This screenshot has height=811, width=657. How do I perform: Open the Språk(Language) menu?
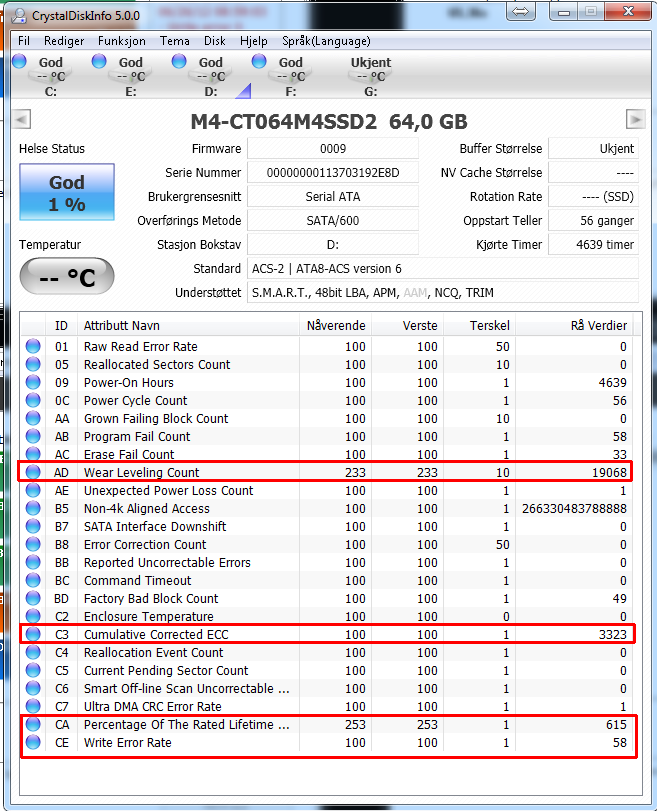326,41
